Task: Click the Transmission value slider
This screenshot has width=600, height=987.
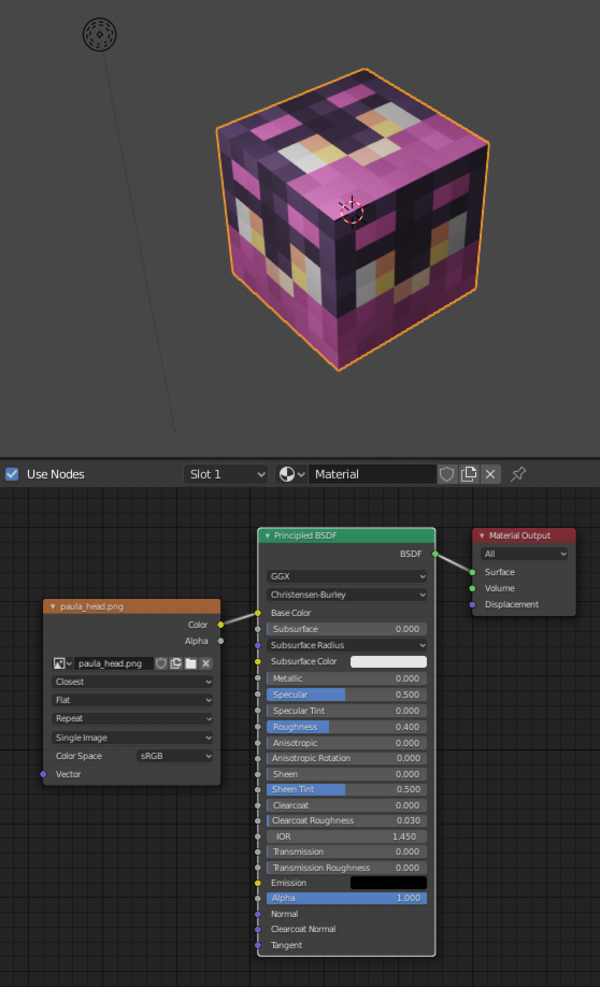Action: 347,852
